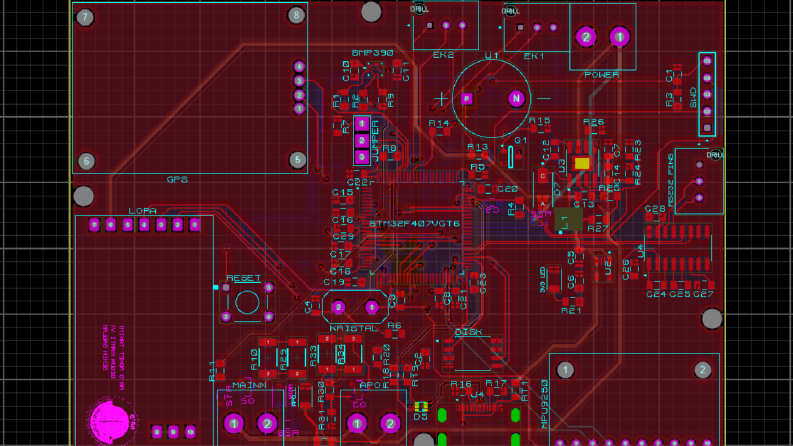Select pad 1 of the POWER connector
The image size is (793, 446).
point(619,37)
